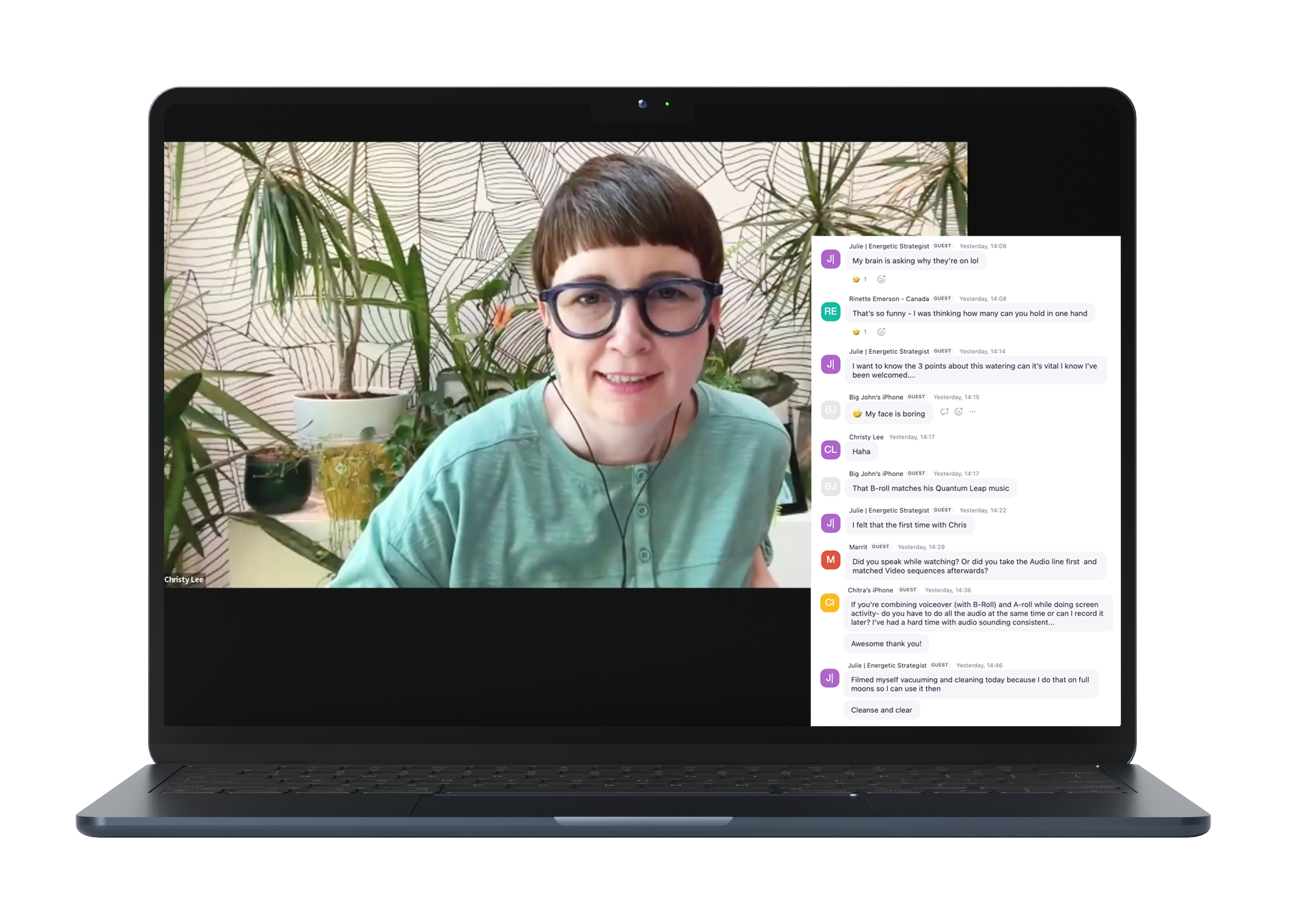Add reaction under "That's so funny" message

click(881, 332)
